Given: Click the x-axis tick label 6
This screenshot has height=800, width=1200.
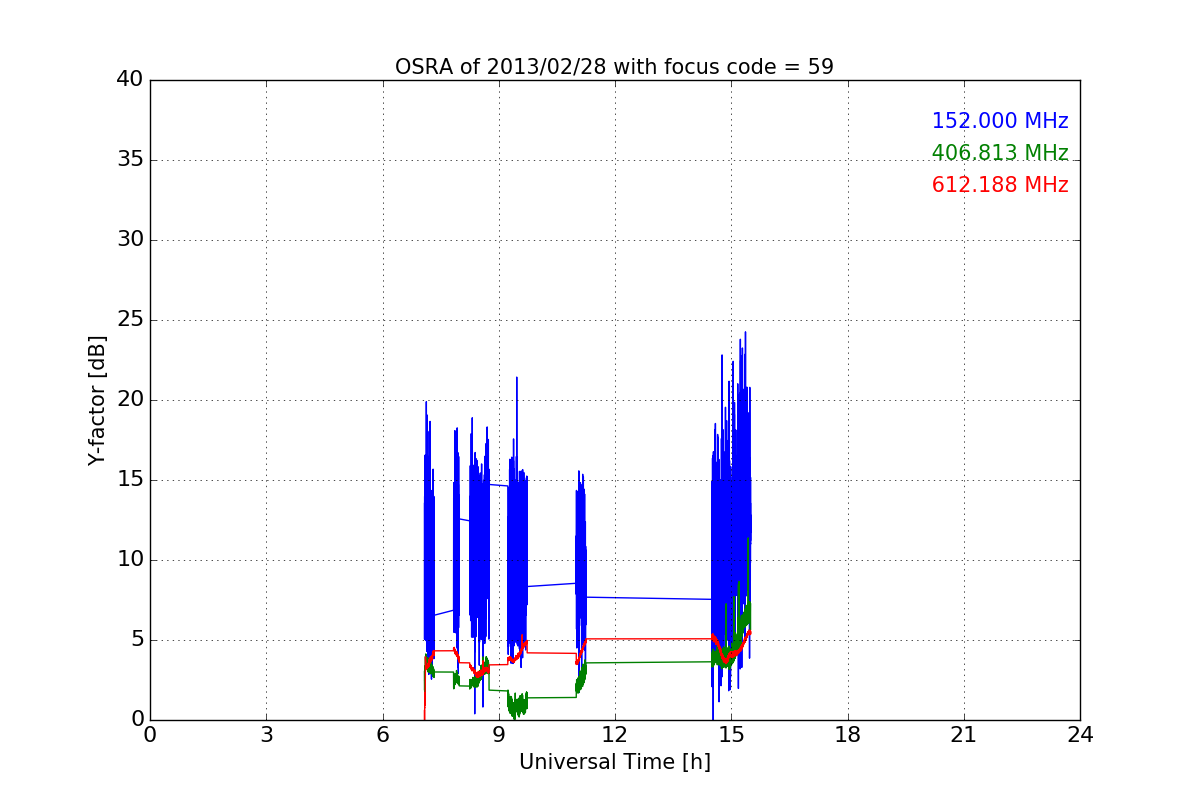Looking at the screenshot, I should (x=382, y=734).
